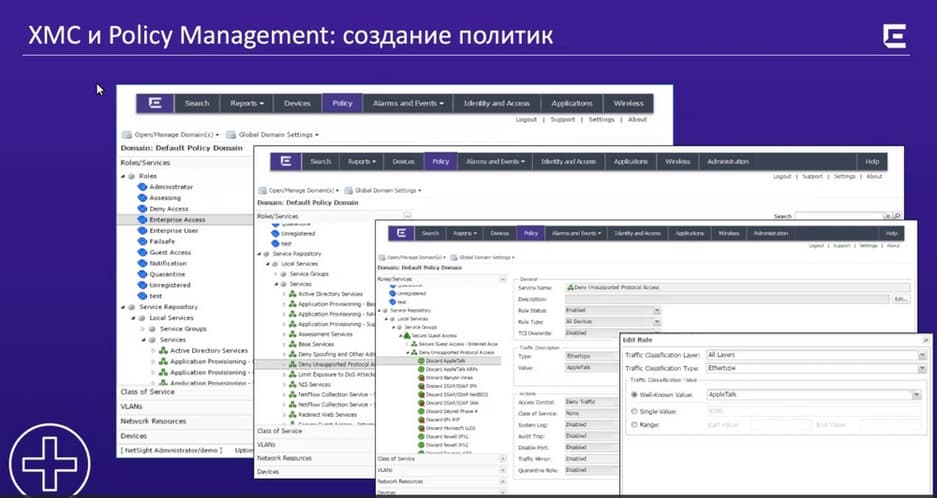
Task: Click the Extreme logo in the back window navbar
Action: (x=155, y=103)
